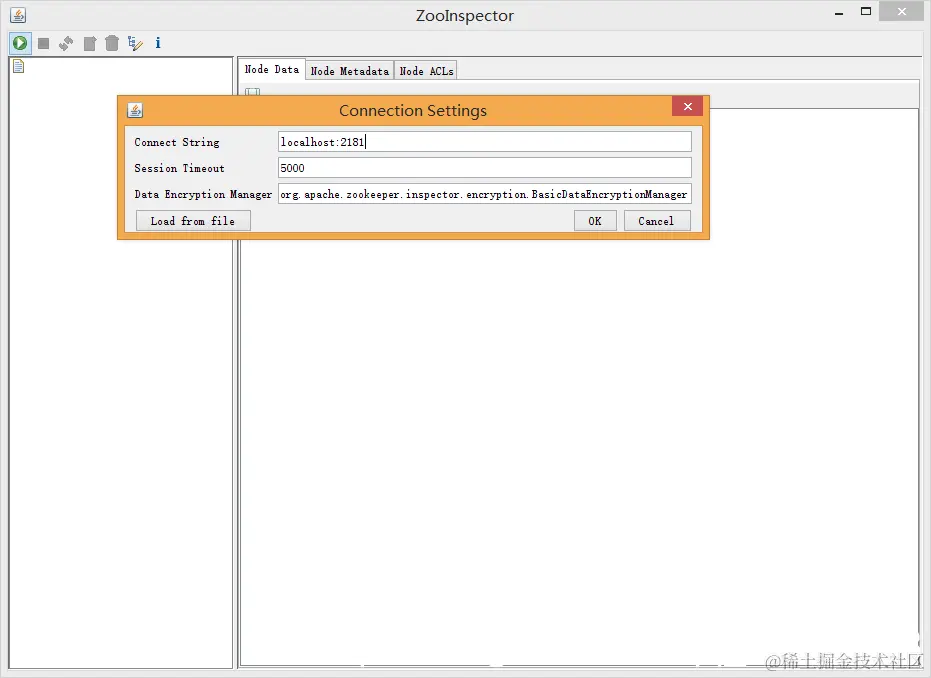Switch to the Node Data tab
This screenshot has height=678, width=931.
272,69
